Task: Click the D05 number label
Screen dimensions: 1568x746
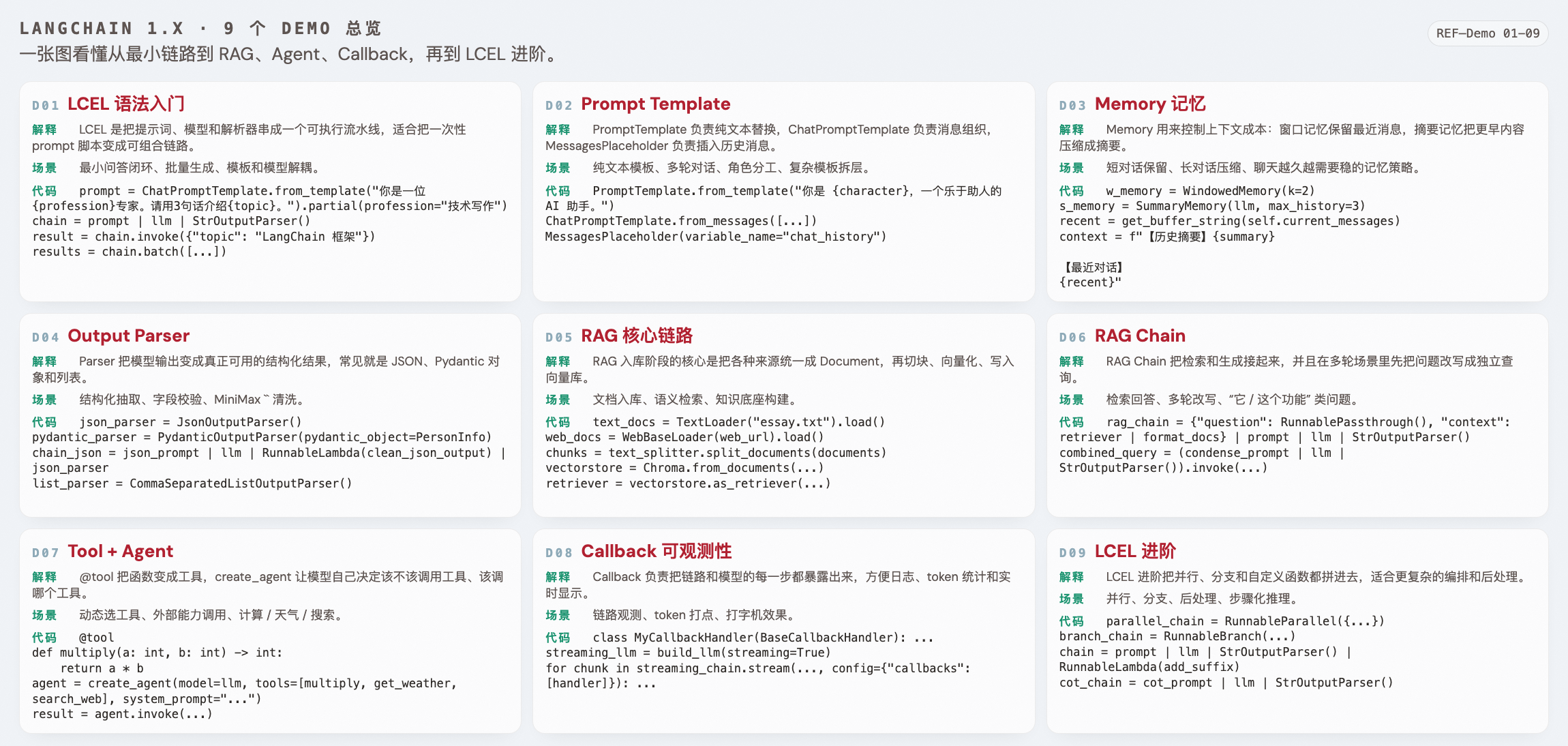Action: pos(558,338)
